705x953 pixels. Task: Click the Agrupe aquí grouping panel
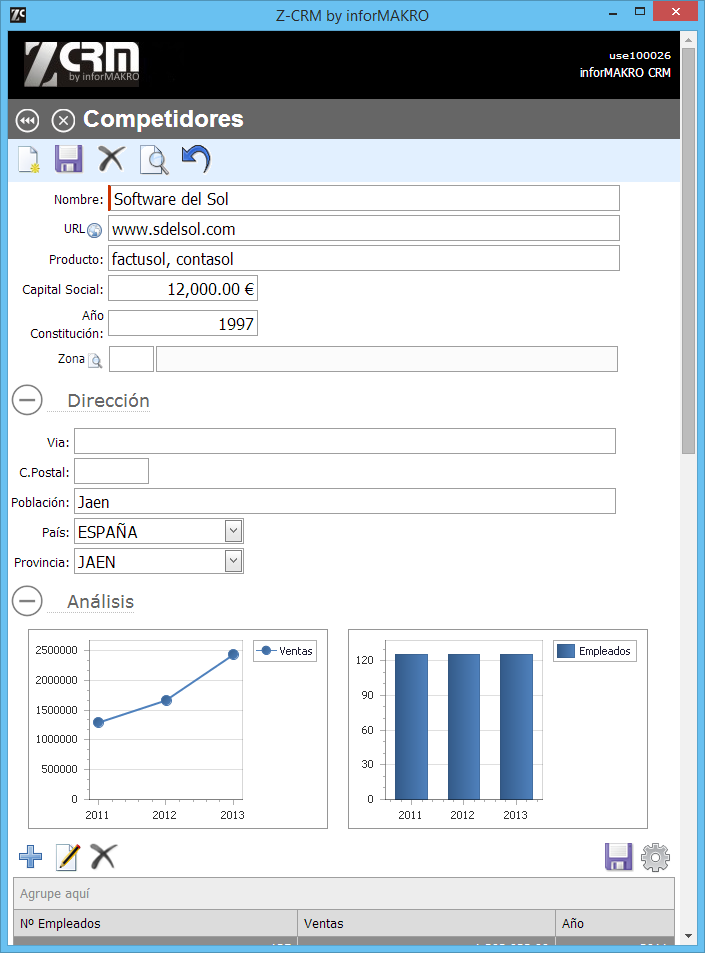(x=344, y=893)
